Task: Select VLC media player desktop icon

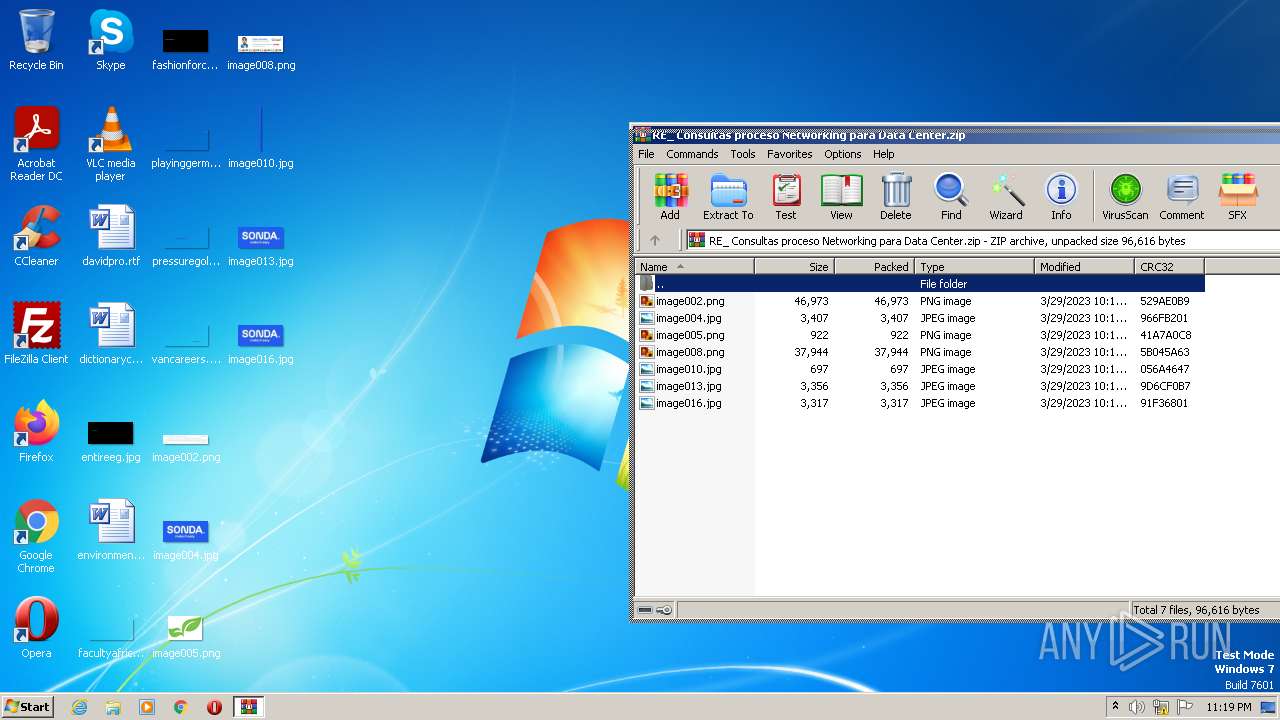Action: [110, 144]
